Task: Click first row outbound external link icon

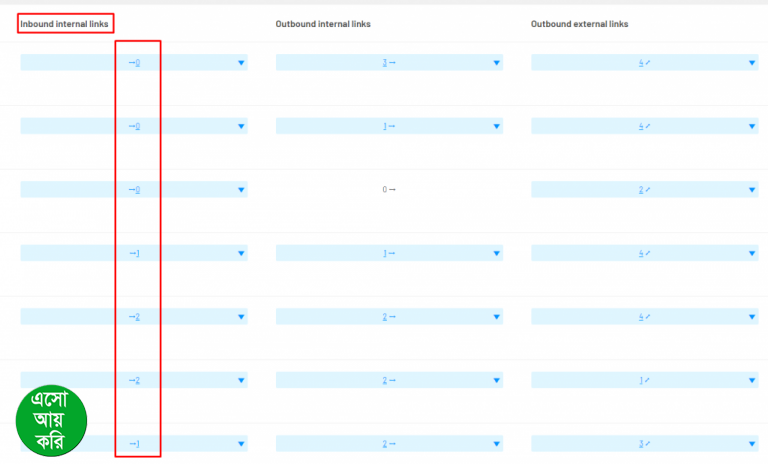Action: pyautogui.click(x=648, y=63)
